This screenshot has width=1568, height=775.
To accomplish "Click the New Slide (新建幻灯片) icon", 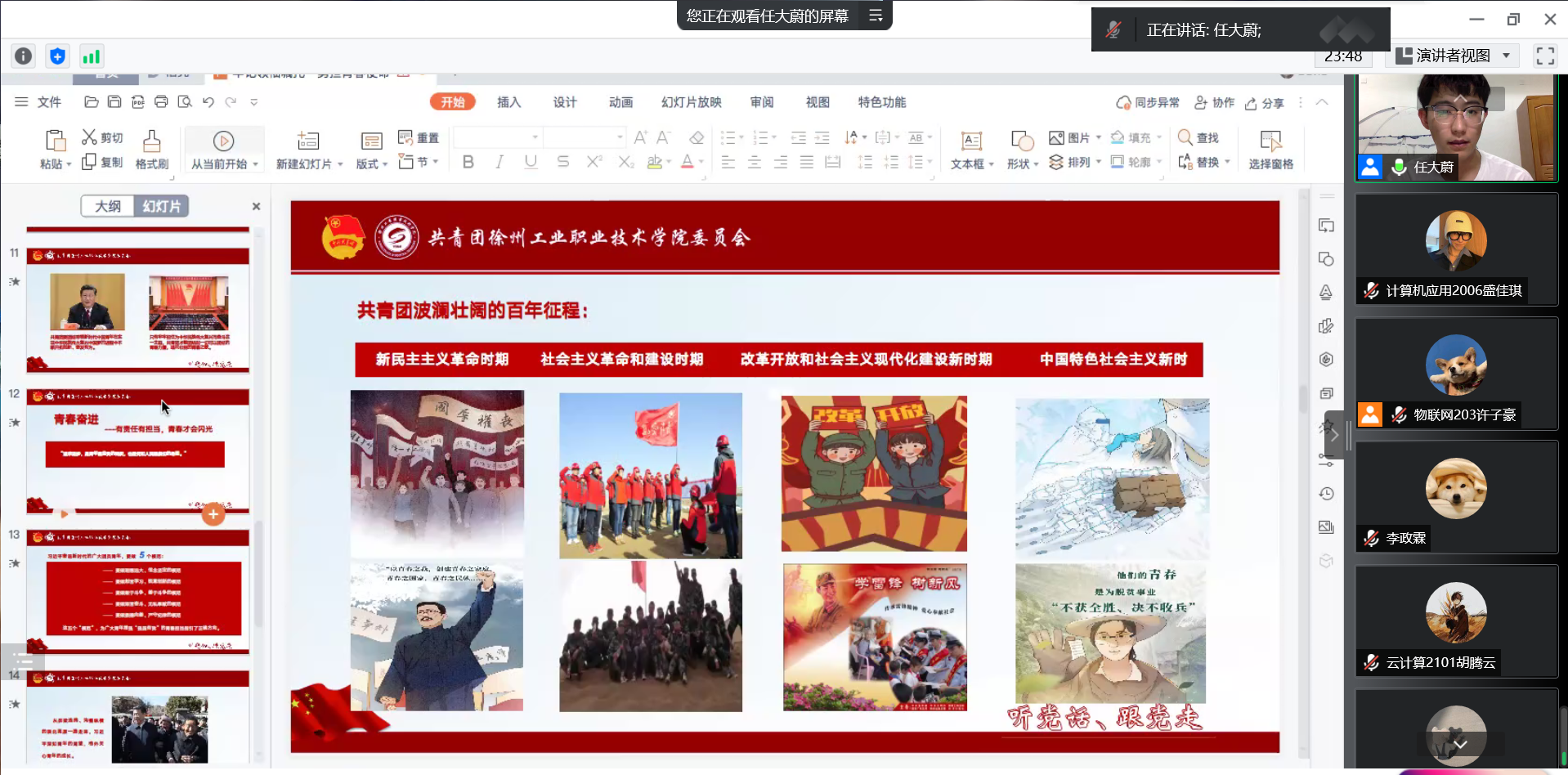I will point(308,141).
